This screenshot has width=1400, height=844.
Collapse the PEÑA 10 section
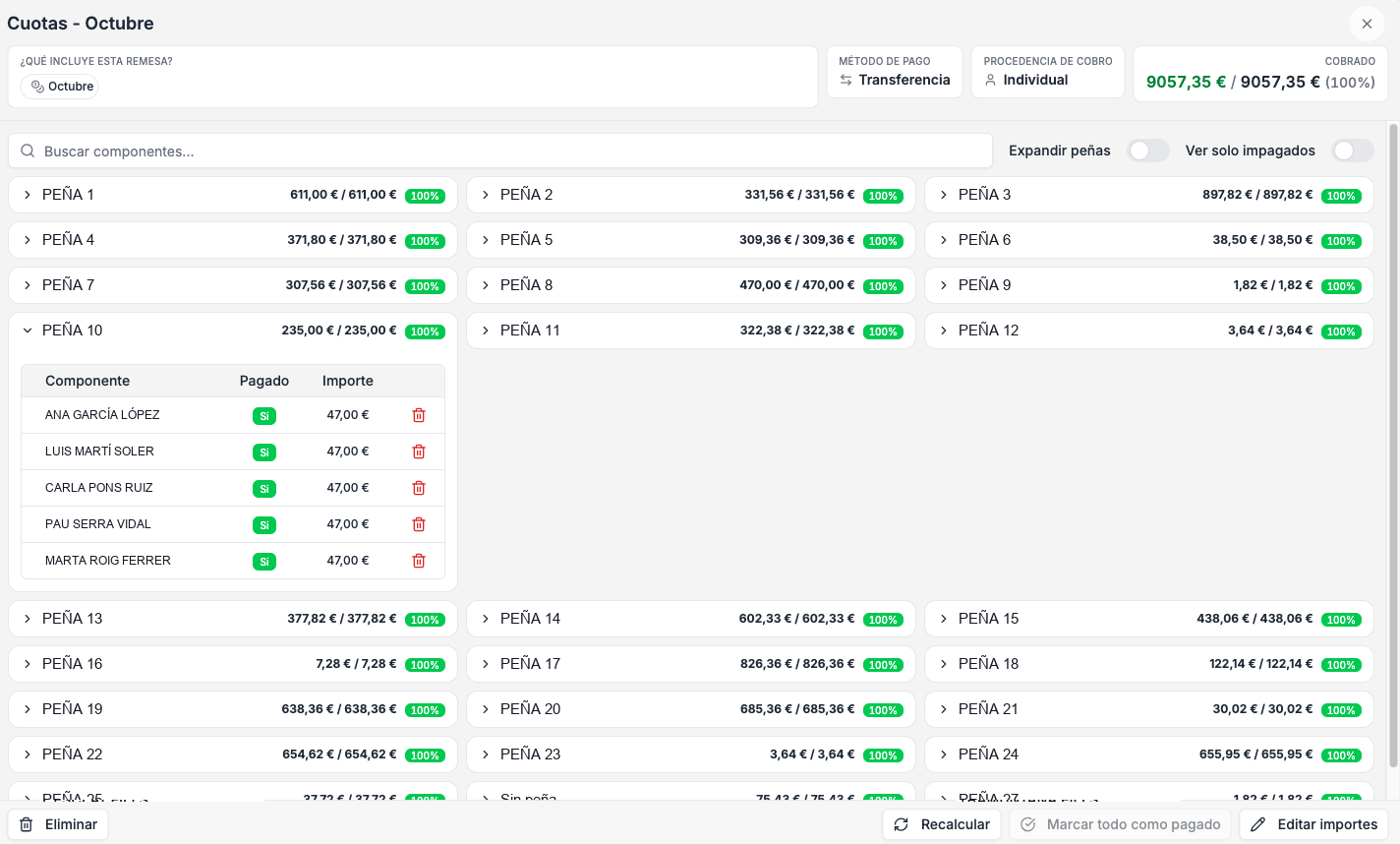pos(28,331)
